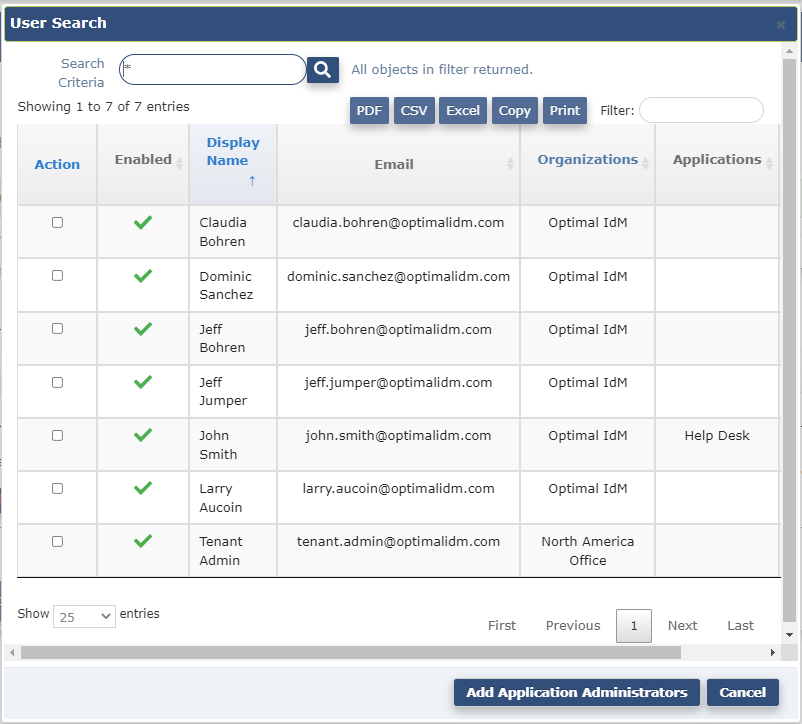This screenshot has width=802, height=724.
Task: Go to the First page
Action: [502, 625]
